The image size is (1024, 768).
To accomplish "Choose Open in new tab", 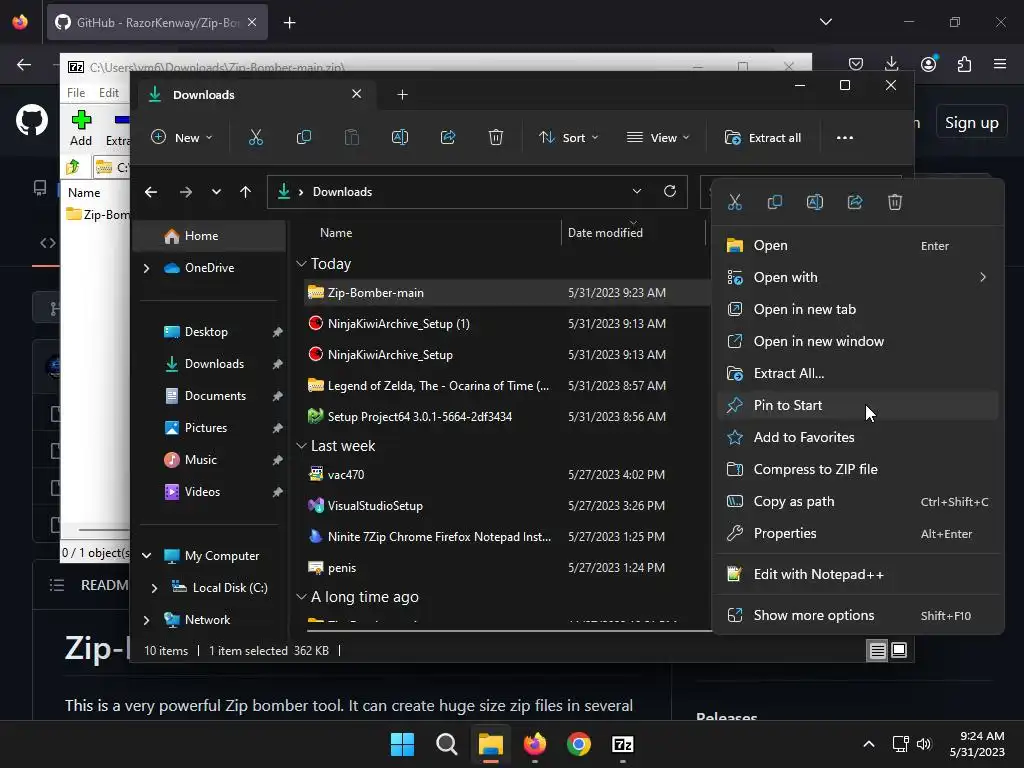I will click(x=857, y=310).
